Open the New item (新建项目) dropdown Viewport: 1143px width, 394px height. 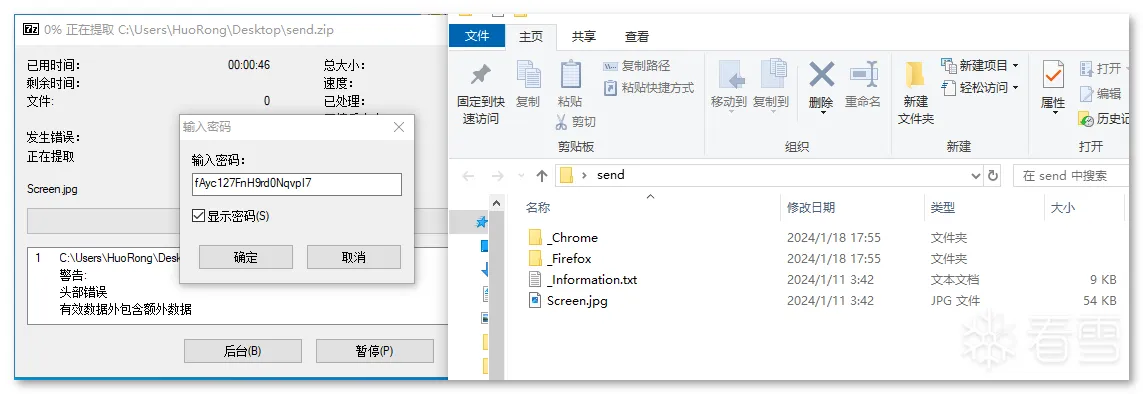click(x=980, y=66)
